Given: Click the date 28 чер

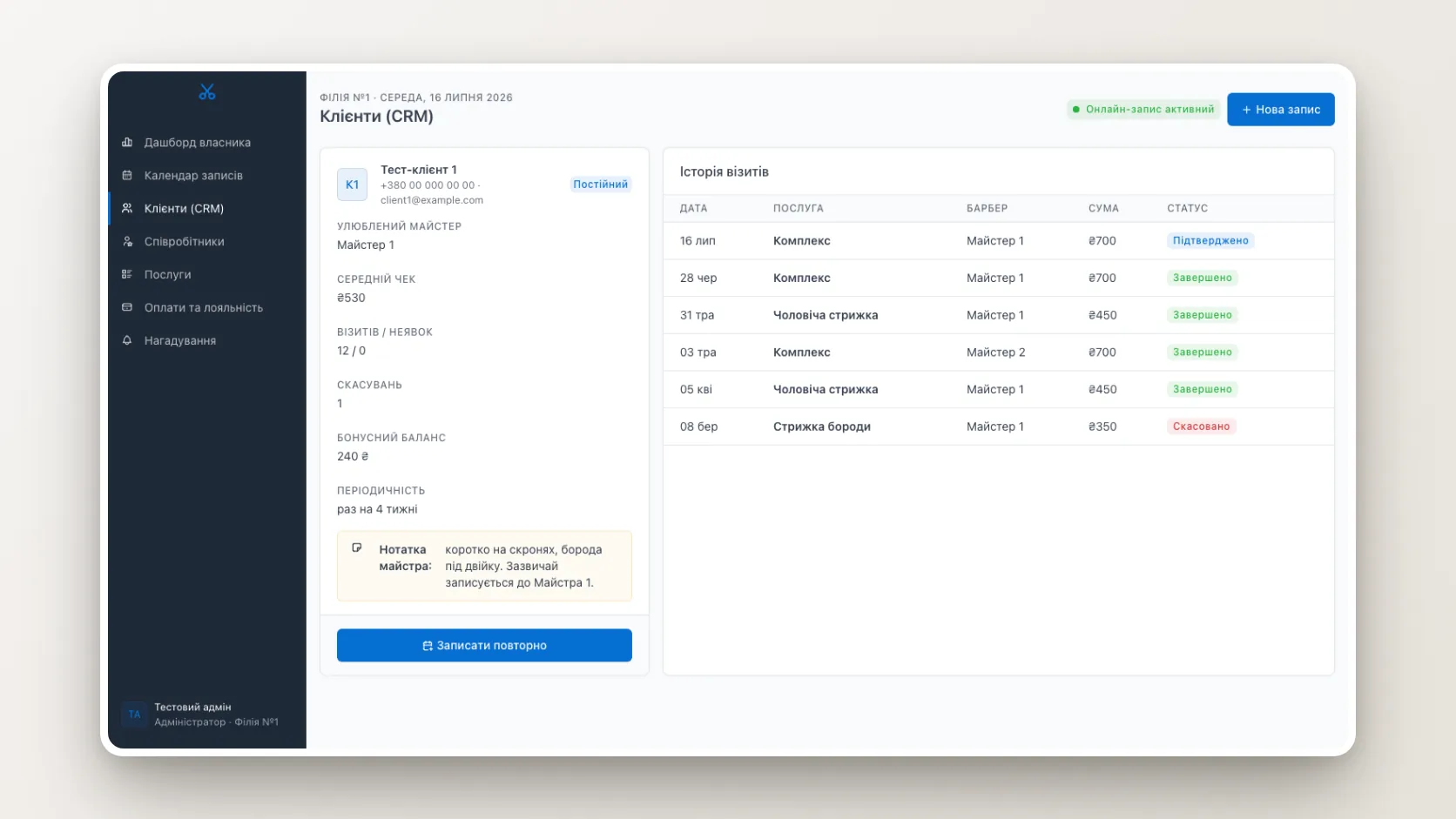Looking at the screenshot, I should click(x=698, y=278).
